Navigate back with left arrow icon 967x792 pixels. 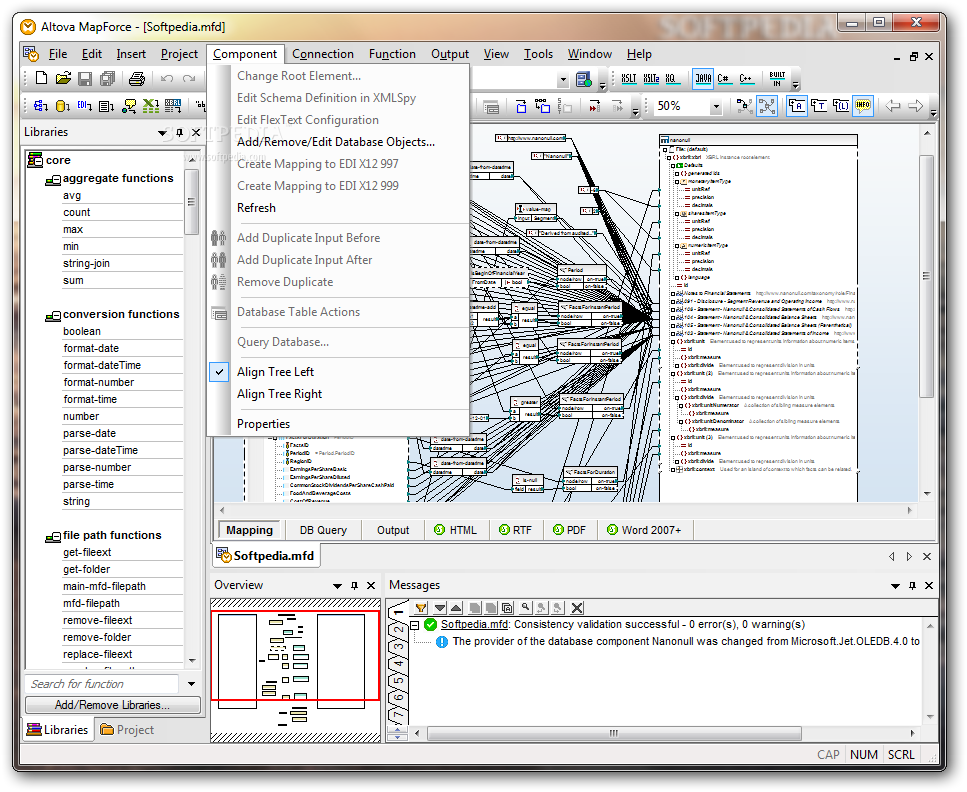click(893, 106)
